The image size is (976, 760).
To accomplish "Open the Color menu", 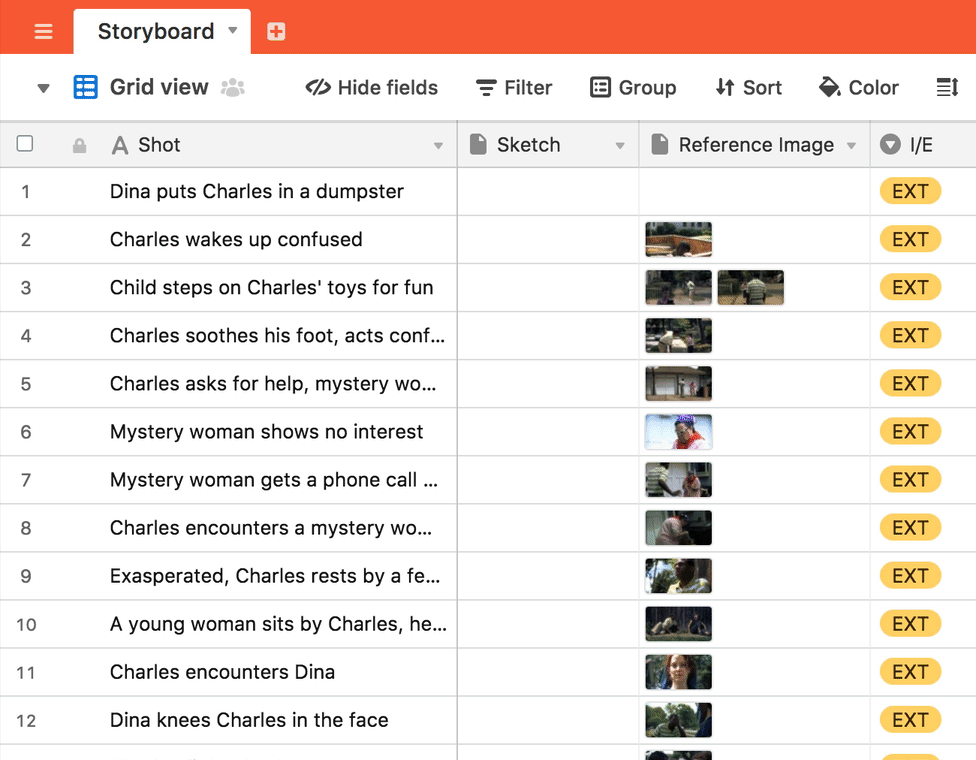I will [859, 88].
